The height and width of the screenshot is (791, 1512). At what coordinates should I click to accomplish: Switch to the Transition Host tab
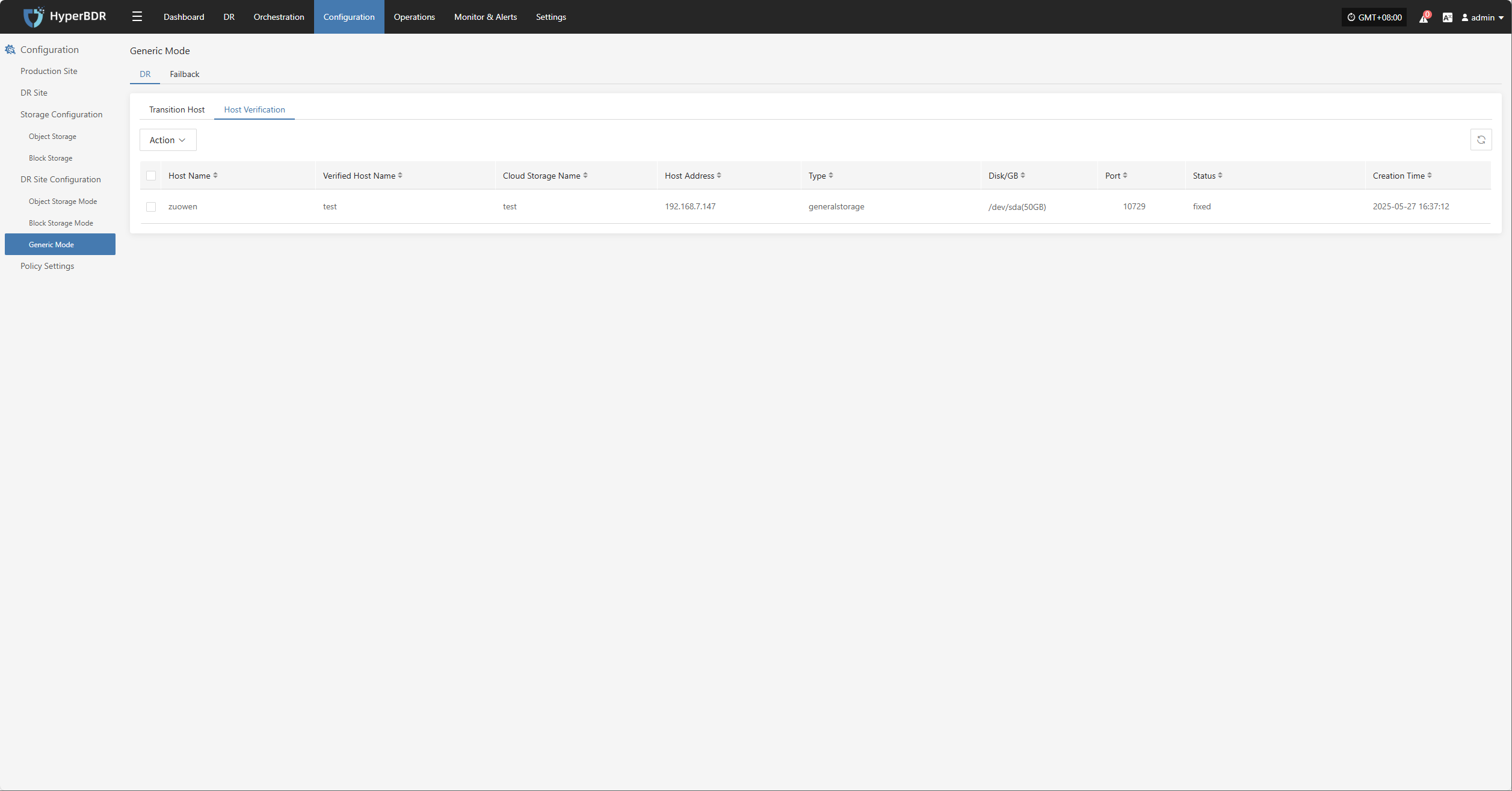177,109
